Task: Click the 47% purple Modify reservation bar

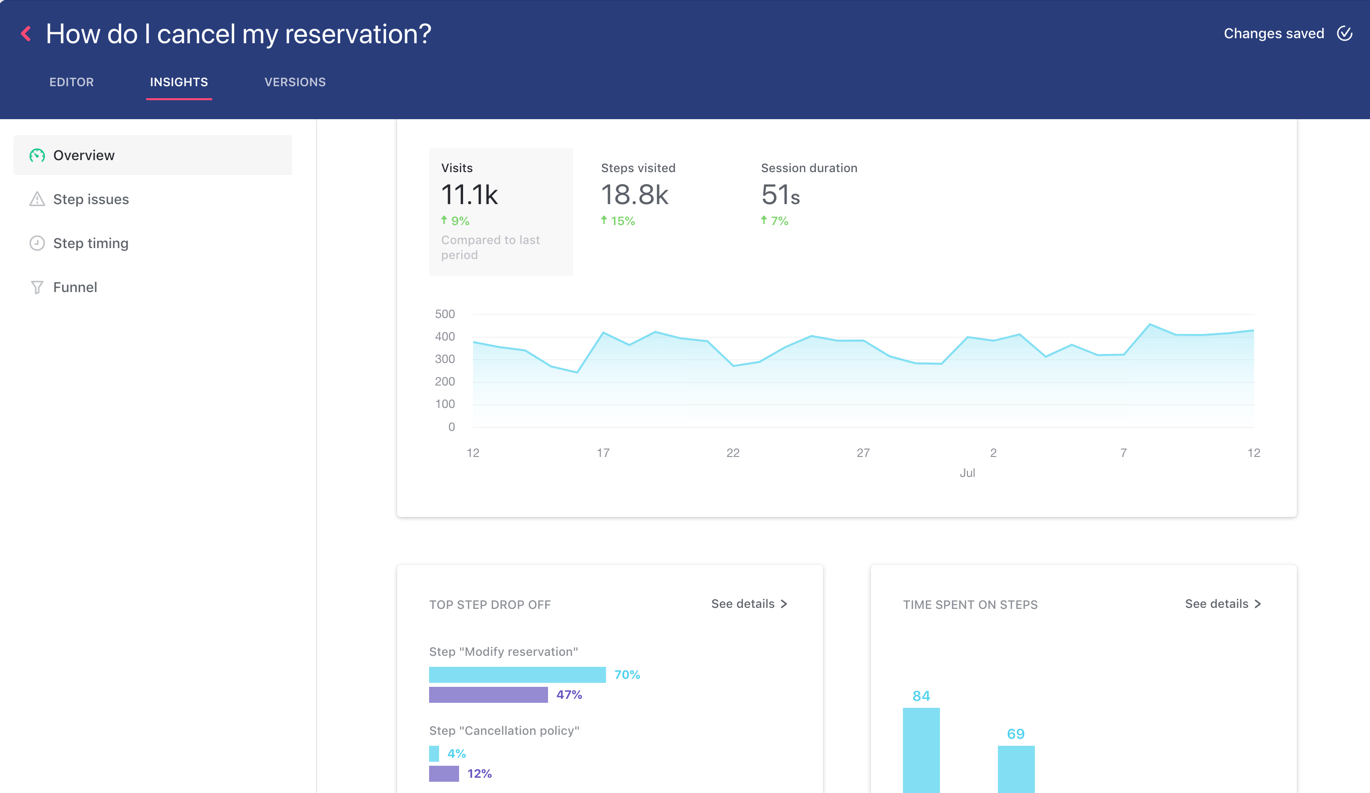Action: (488, 695)
